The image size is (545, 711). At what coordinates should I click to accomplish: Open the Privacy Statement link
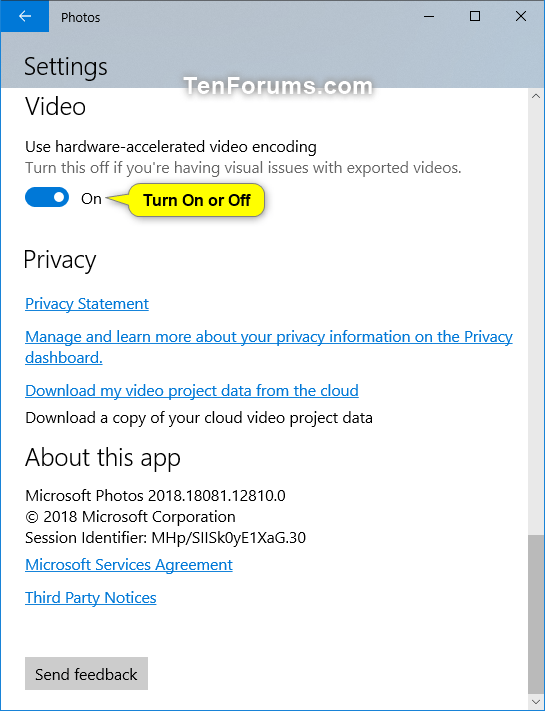[x=87, y=304]
